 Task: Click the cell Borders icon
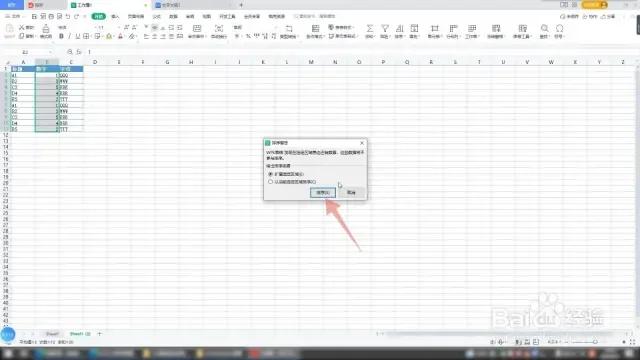pyautogui.click(x=86, y=36)
